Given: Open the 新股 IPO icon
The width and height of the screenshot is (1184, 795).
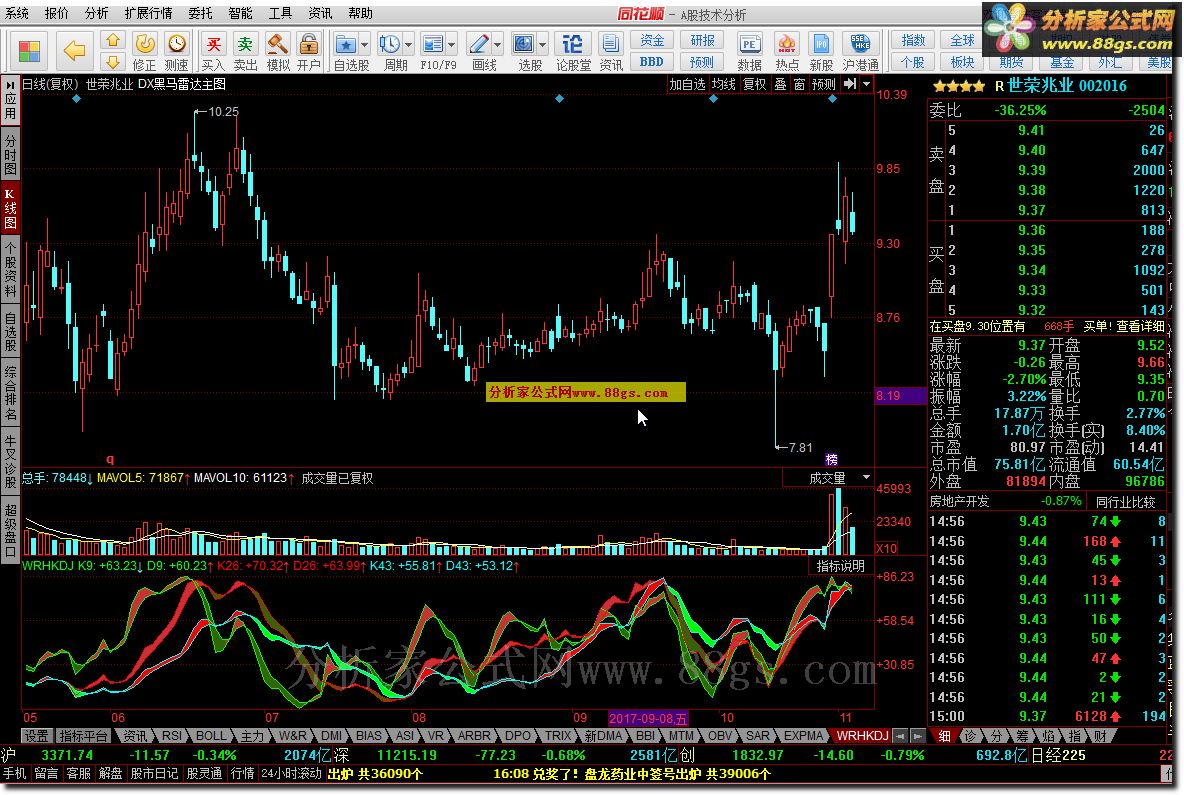Looking at the screenshot, I should [x=821, y=51].
